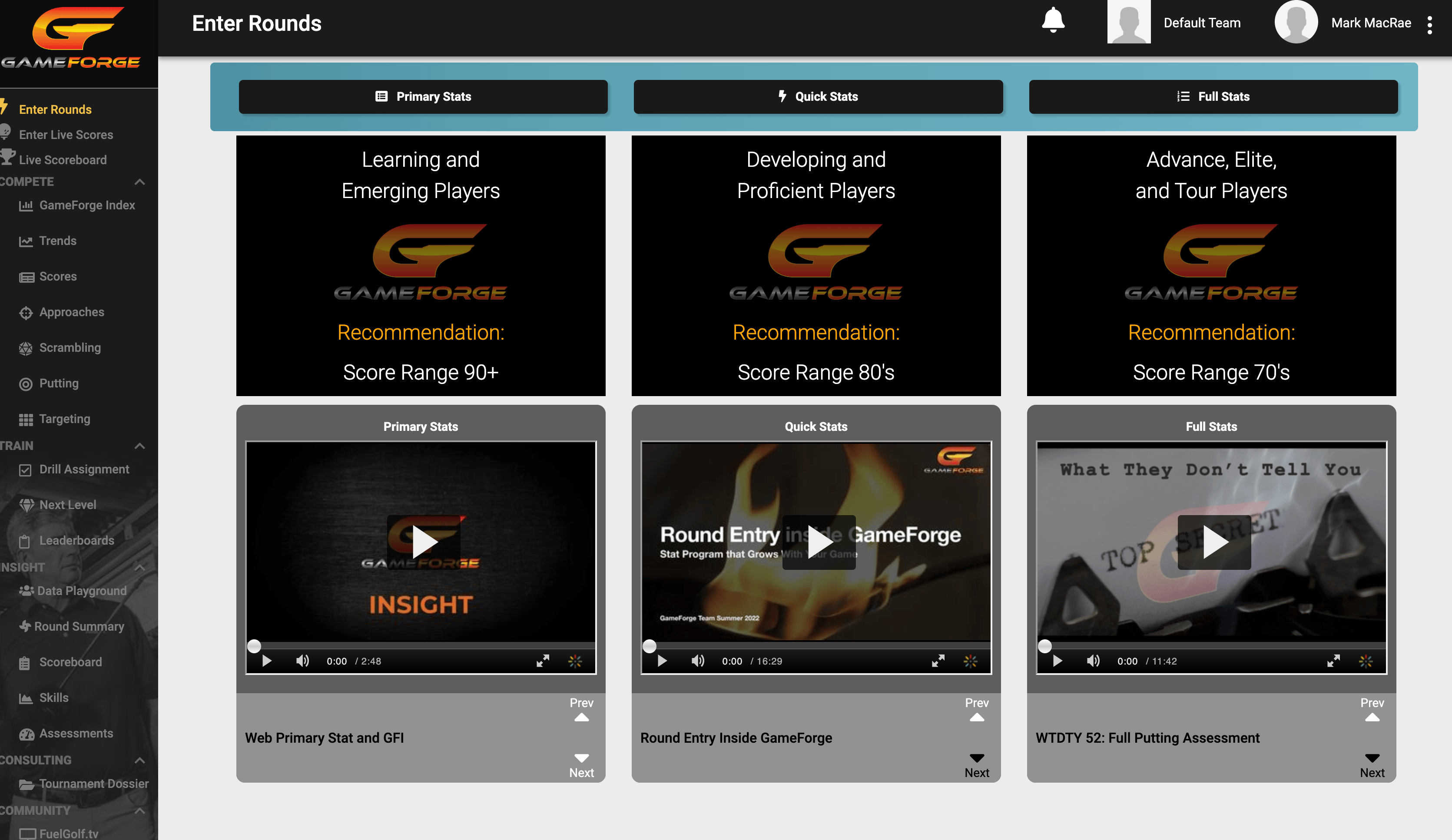Collapse the TRAIN sidebar section

(x=139, y=445)
